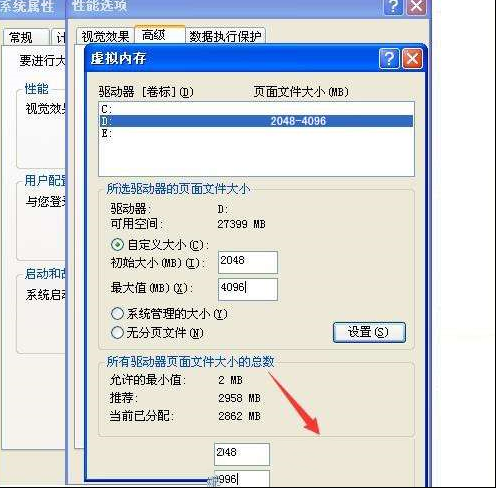Viewport: 496px width, 488px height.
Task: Click the Virtual Memory dialog help icon
Action: coord(389,59)
